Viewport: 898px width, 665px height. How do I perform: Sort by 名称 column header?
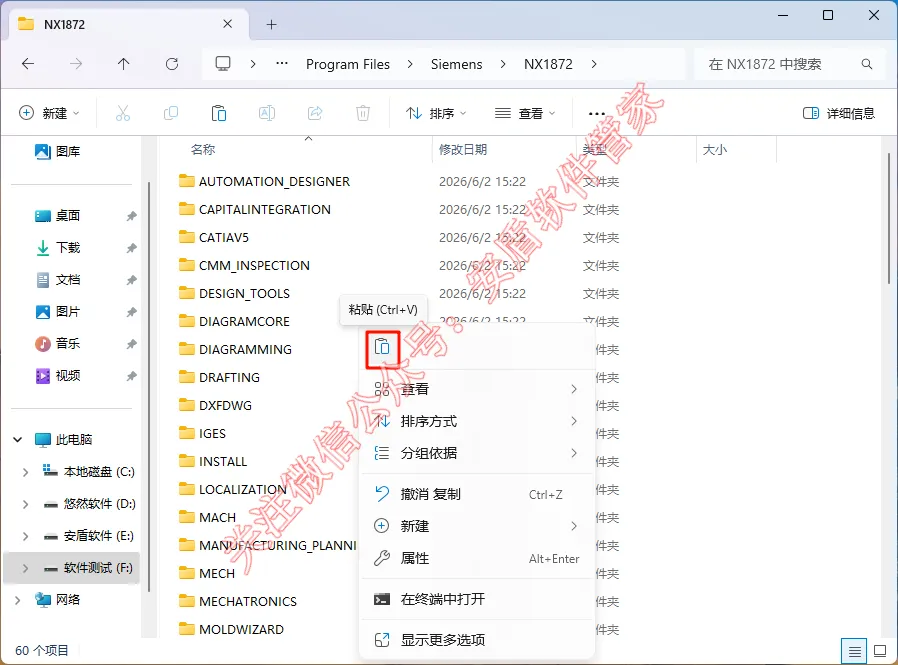203,150
